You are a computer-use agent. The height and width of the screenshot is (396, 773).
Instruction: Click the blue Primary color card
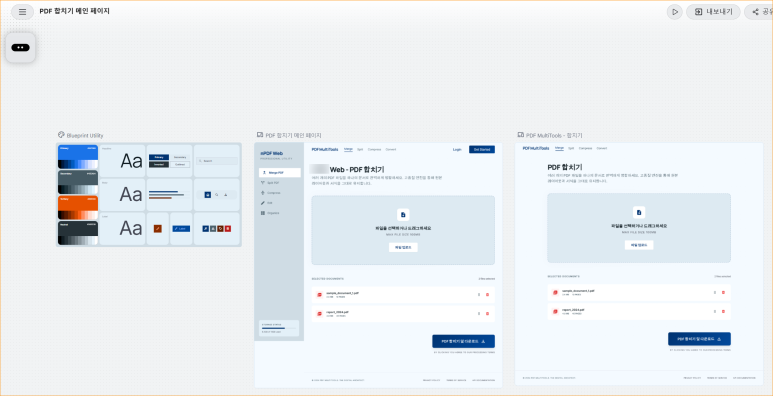tap(78, 157)
